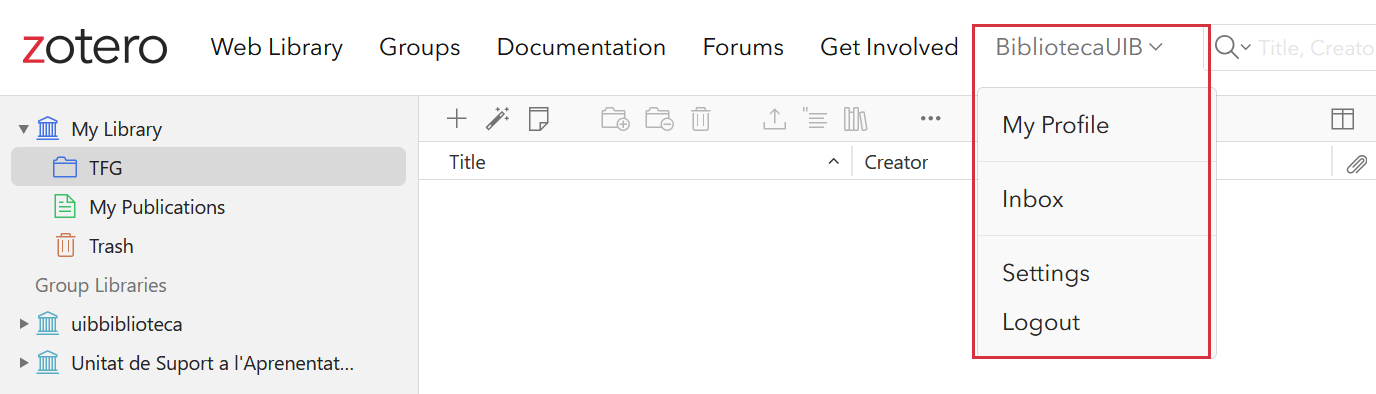1376x394 pixels.
Task: Click My Library building icon
Action: tap(48, 128)
